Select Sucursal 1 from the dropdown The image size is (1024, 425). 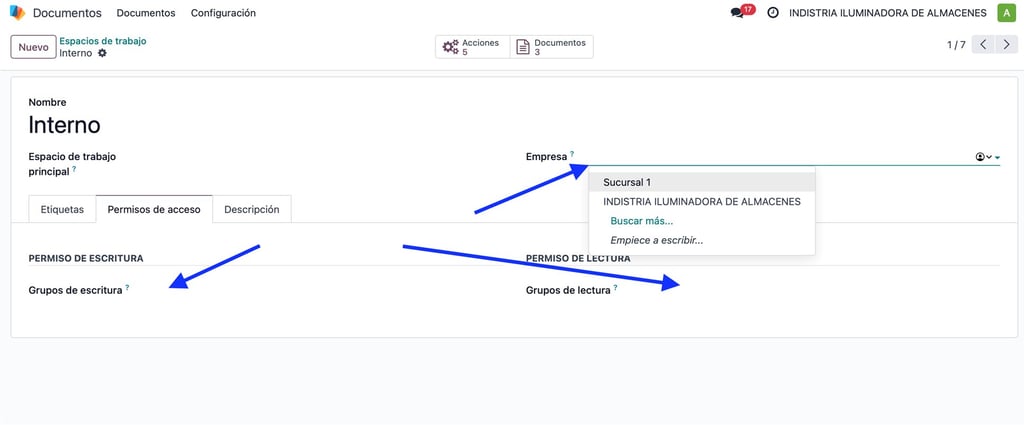tap(627, 182)
